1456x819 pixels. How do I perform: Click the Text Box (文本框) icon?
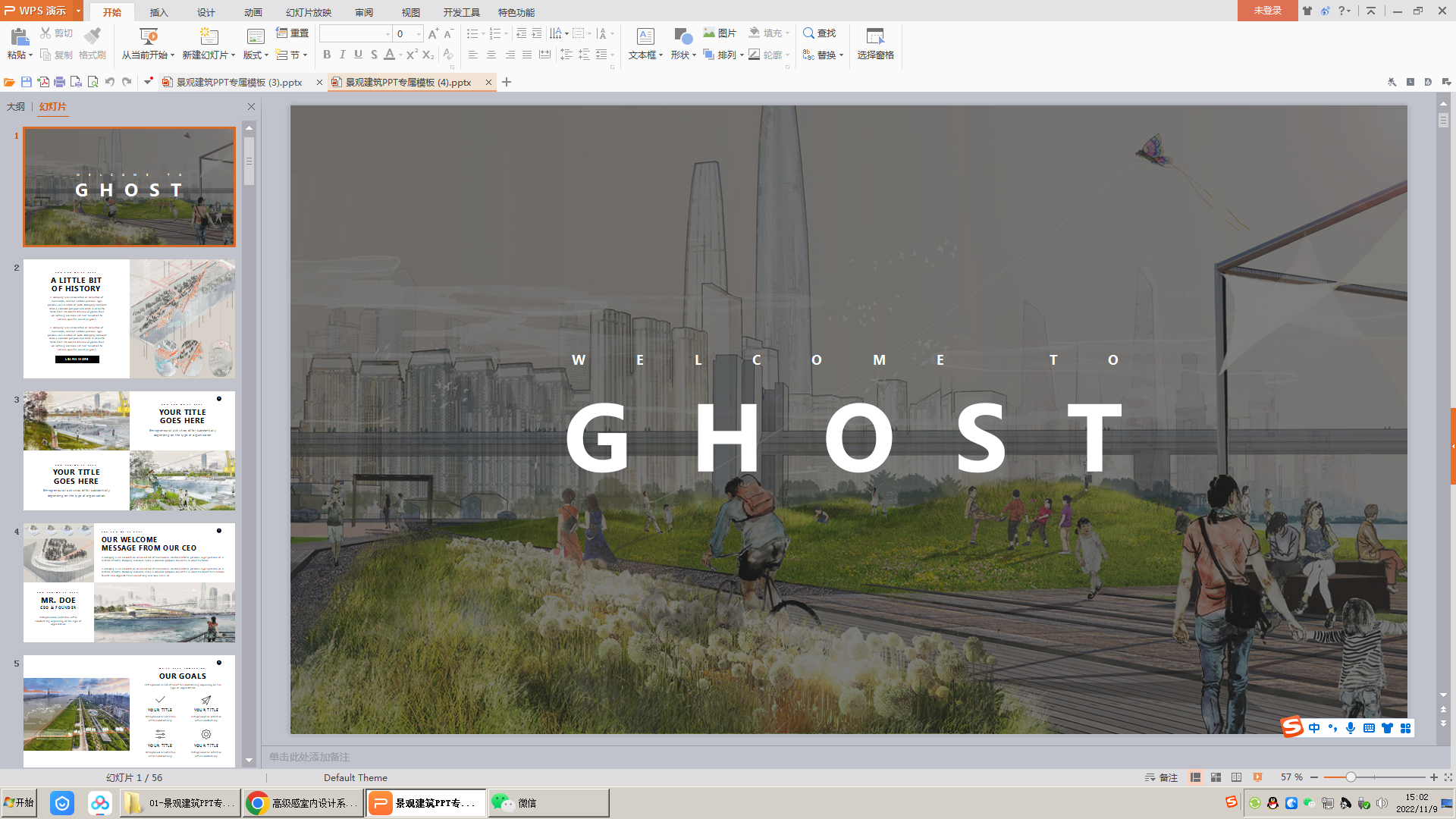pos(645,36)
